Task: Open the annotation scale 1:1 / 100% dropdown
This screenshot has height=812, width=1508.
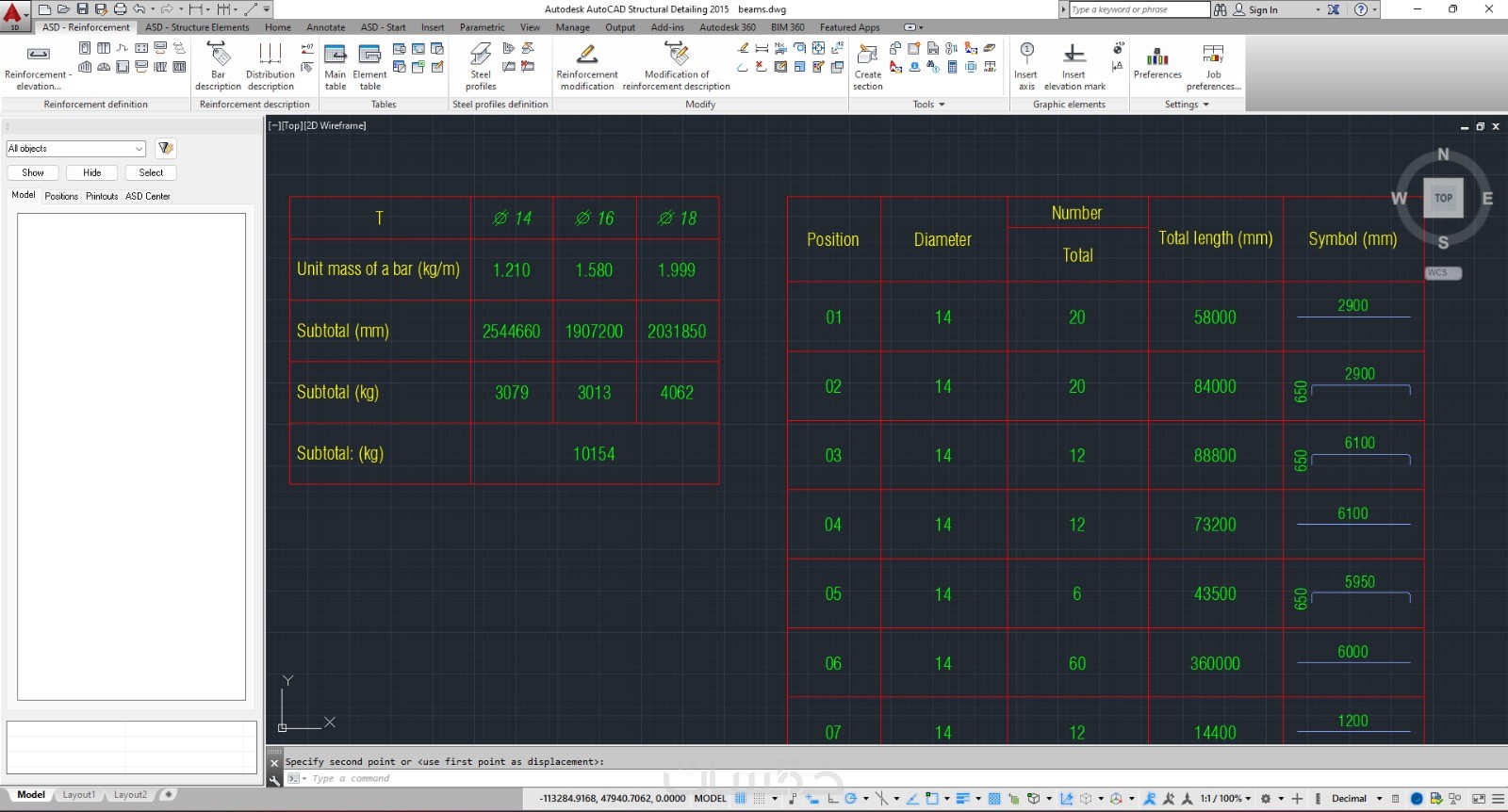Action: coord(1225,799)
